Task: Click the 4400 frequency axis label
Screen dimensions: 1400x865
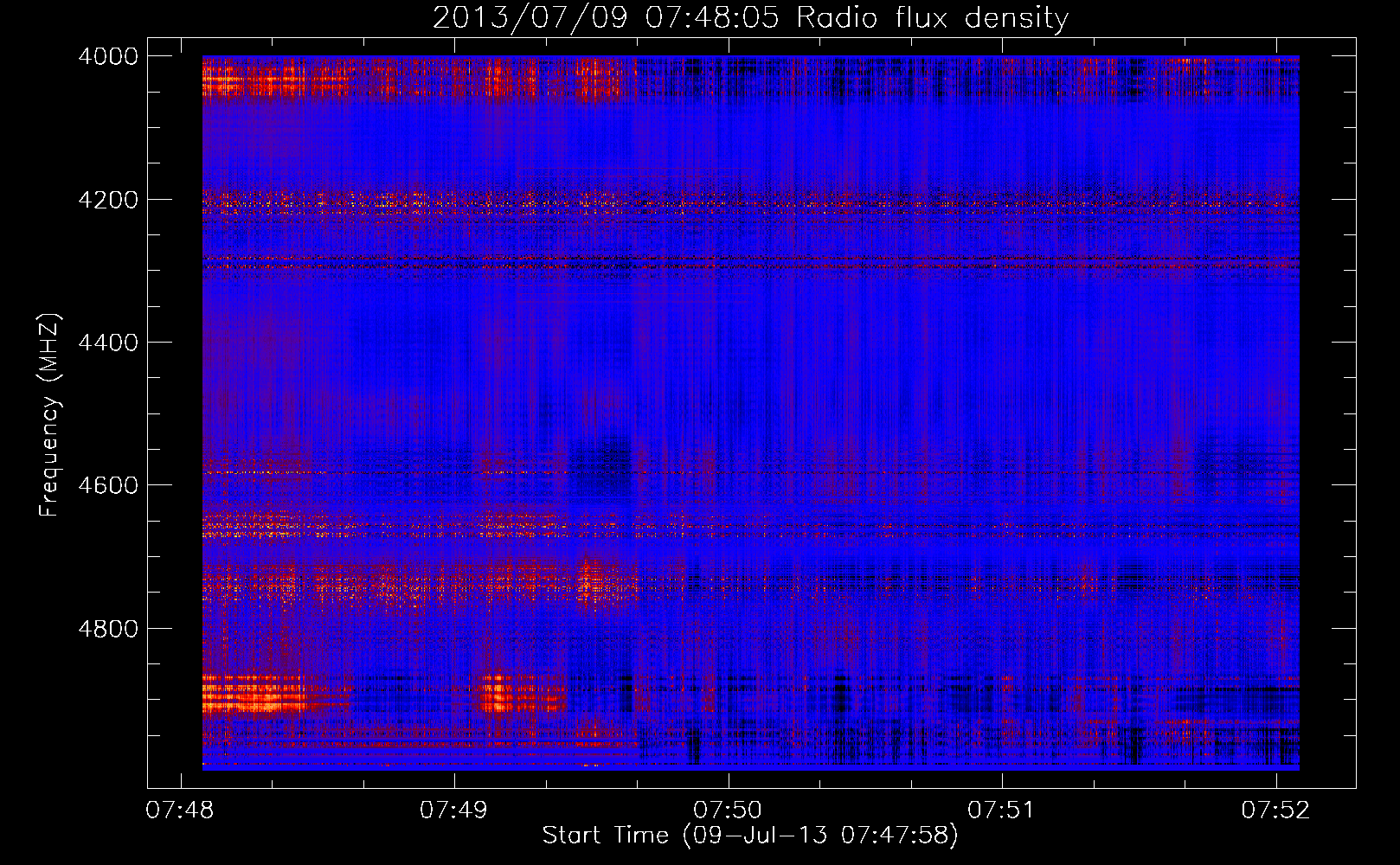Action: point(108,343)
